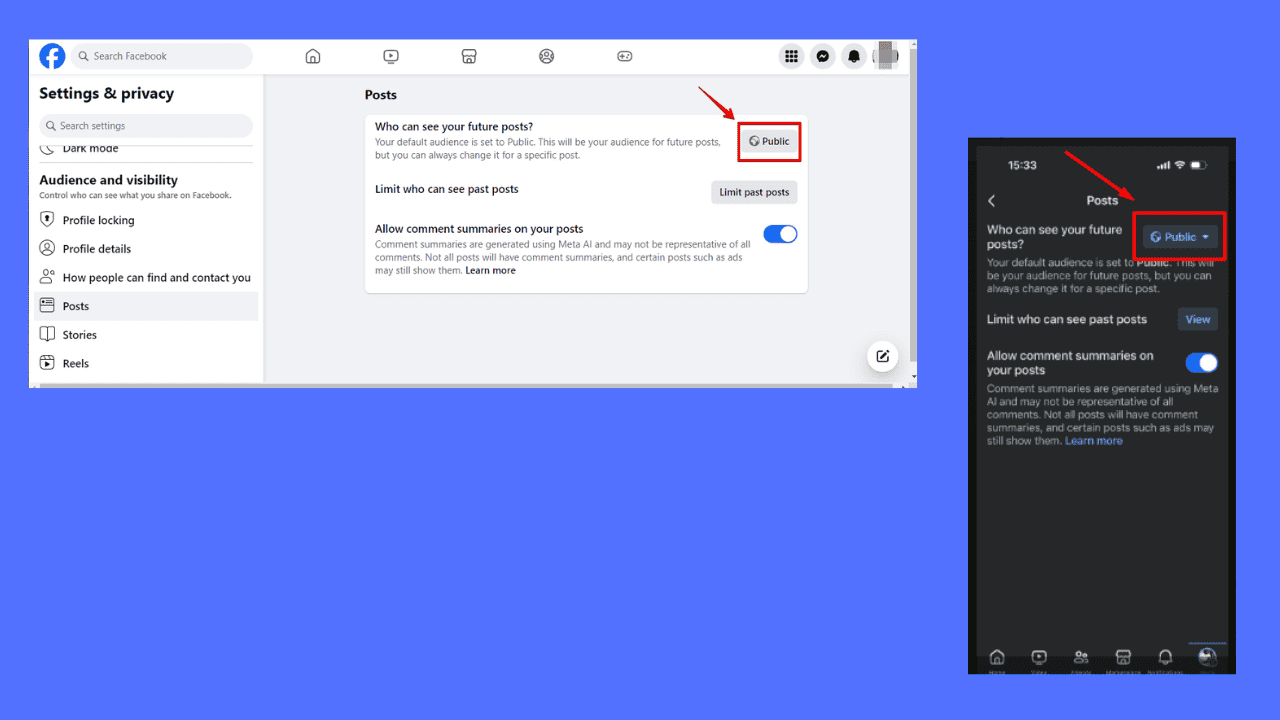Open Messenger icon in desktop header
The height and width of the screenshot is (720, 1280).
822,56
